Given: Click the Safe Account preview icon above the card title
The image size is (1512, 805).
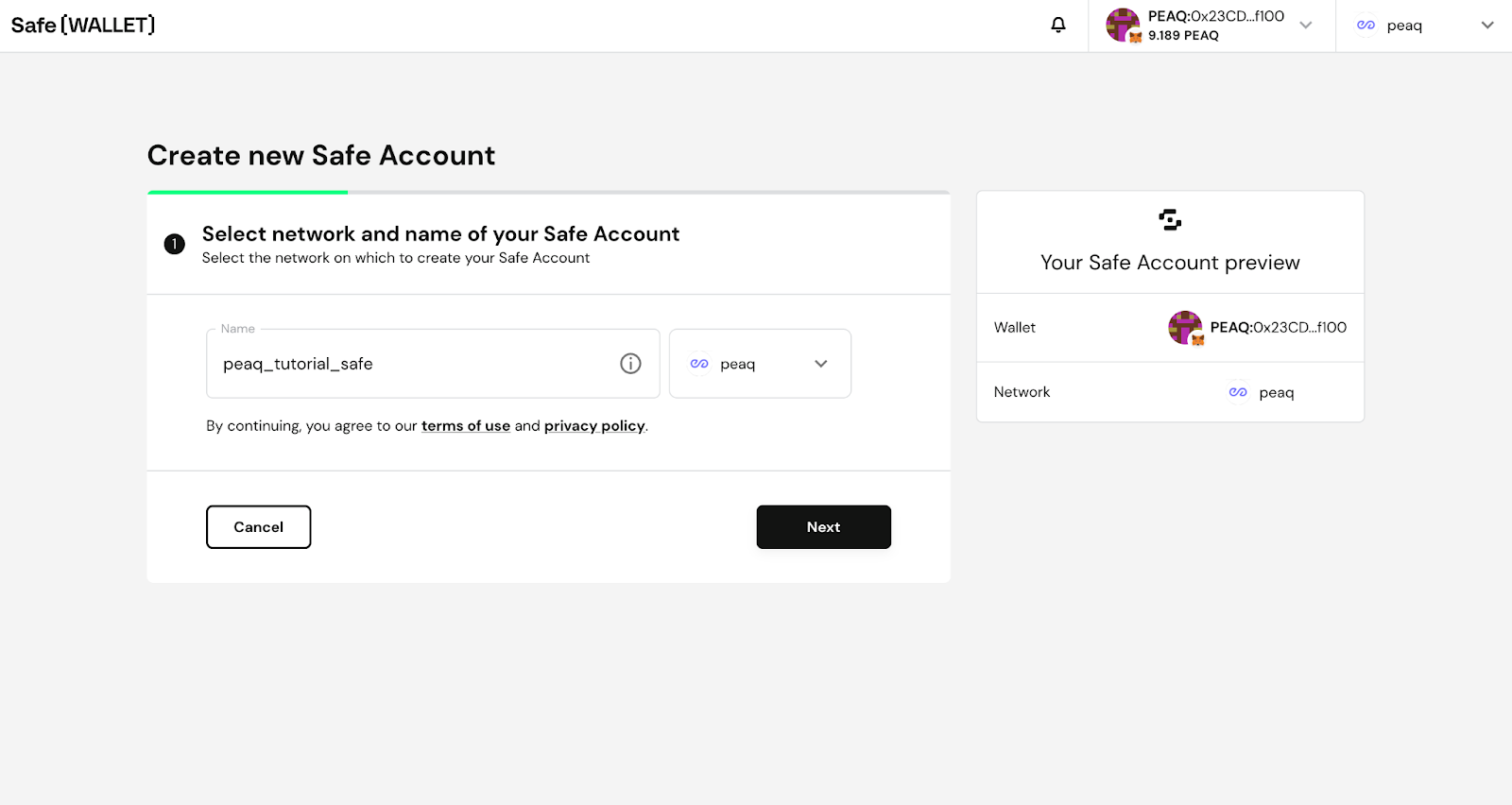Looking at the screenshot, I should (x=1169, y=219).
